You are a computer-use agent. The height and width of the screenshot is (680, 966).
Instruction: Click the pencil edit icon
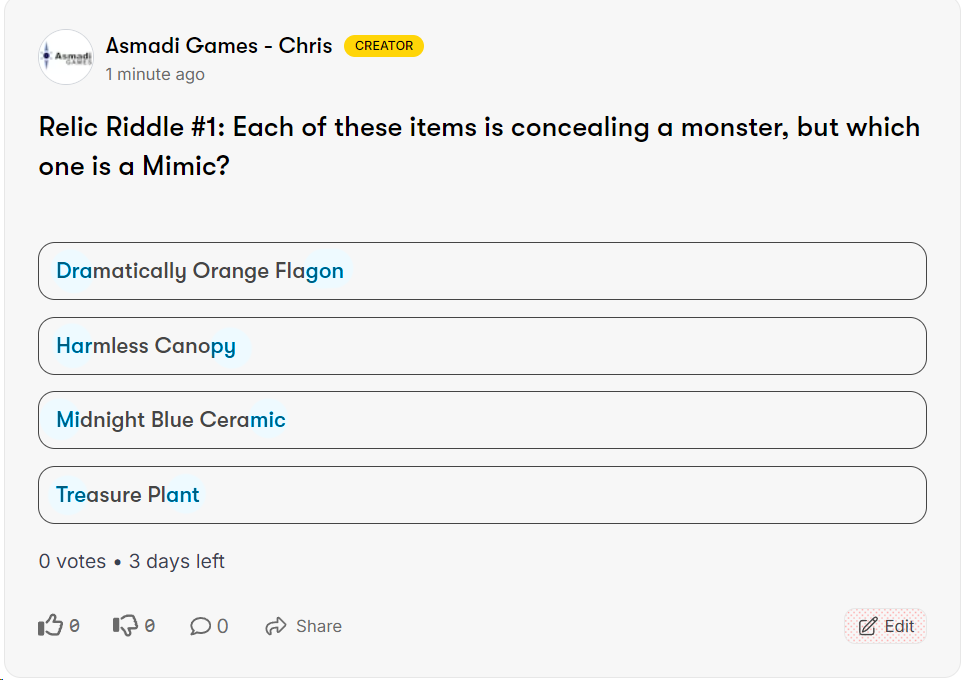(868, 626)
